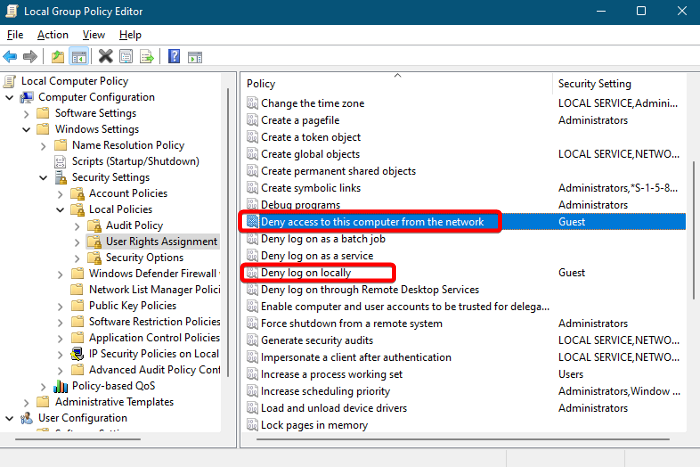
Task: Click the Computer Configuration computer icon
Action: pos(27,97)
